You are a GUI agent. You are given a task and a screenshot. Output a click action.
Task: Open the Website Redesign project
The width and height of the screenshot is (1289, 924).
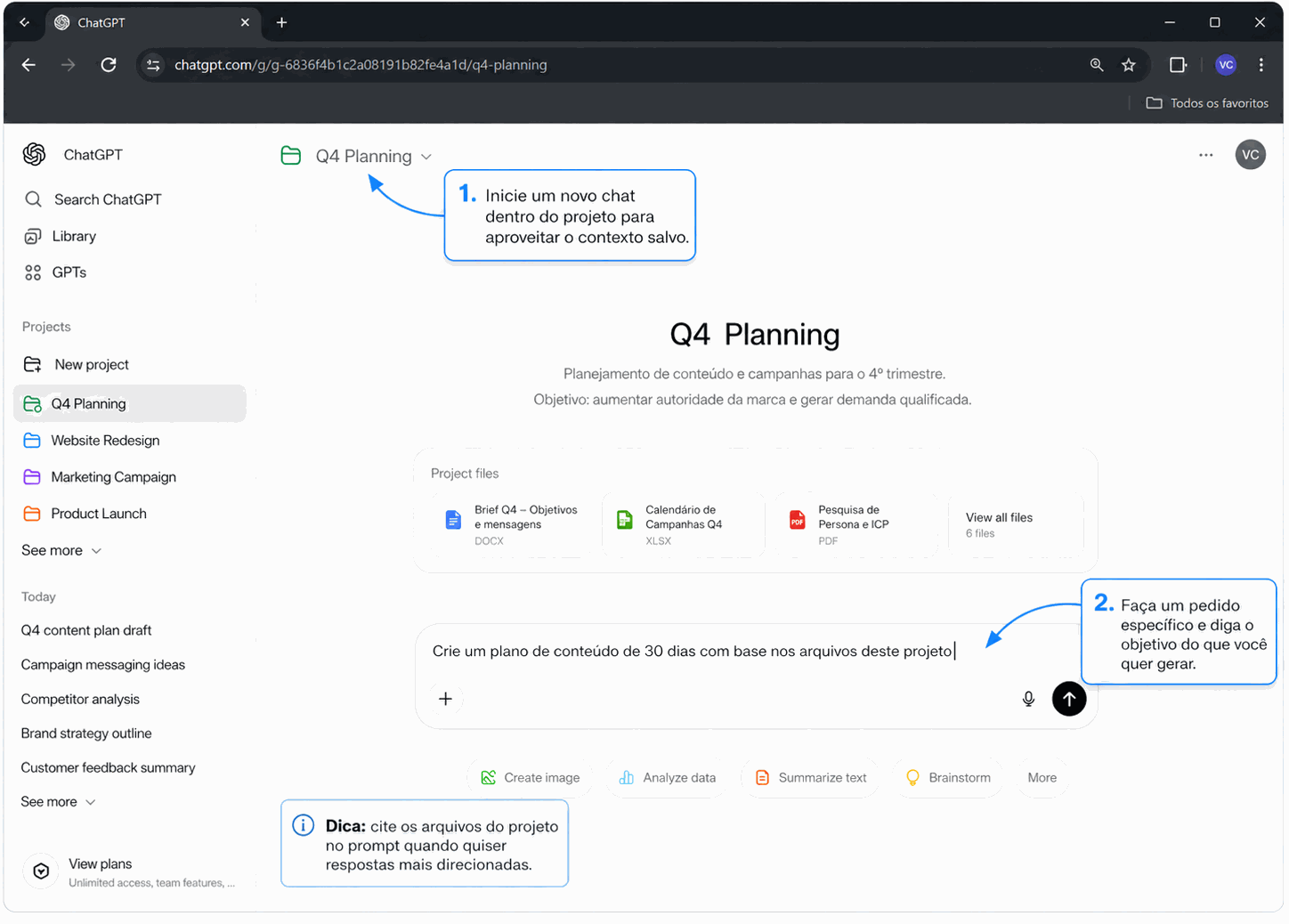[x=105, y=441]
